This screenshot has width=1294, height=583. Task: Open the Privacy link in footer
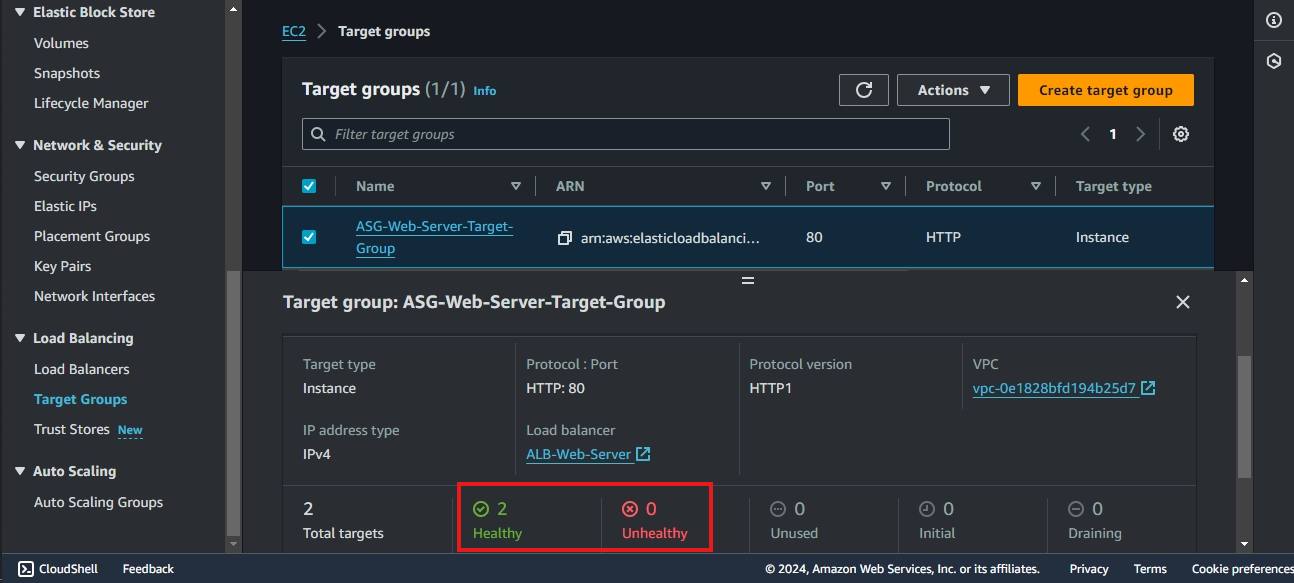(1089, 569)
